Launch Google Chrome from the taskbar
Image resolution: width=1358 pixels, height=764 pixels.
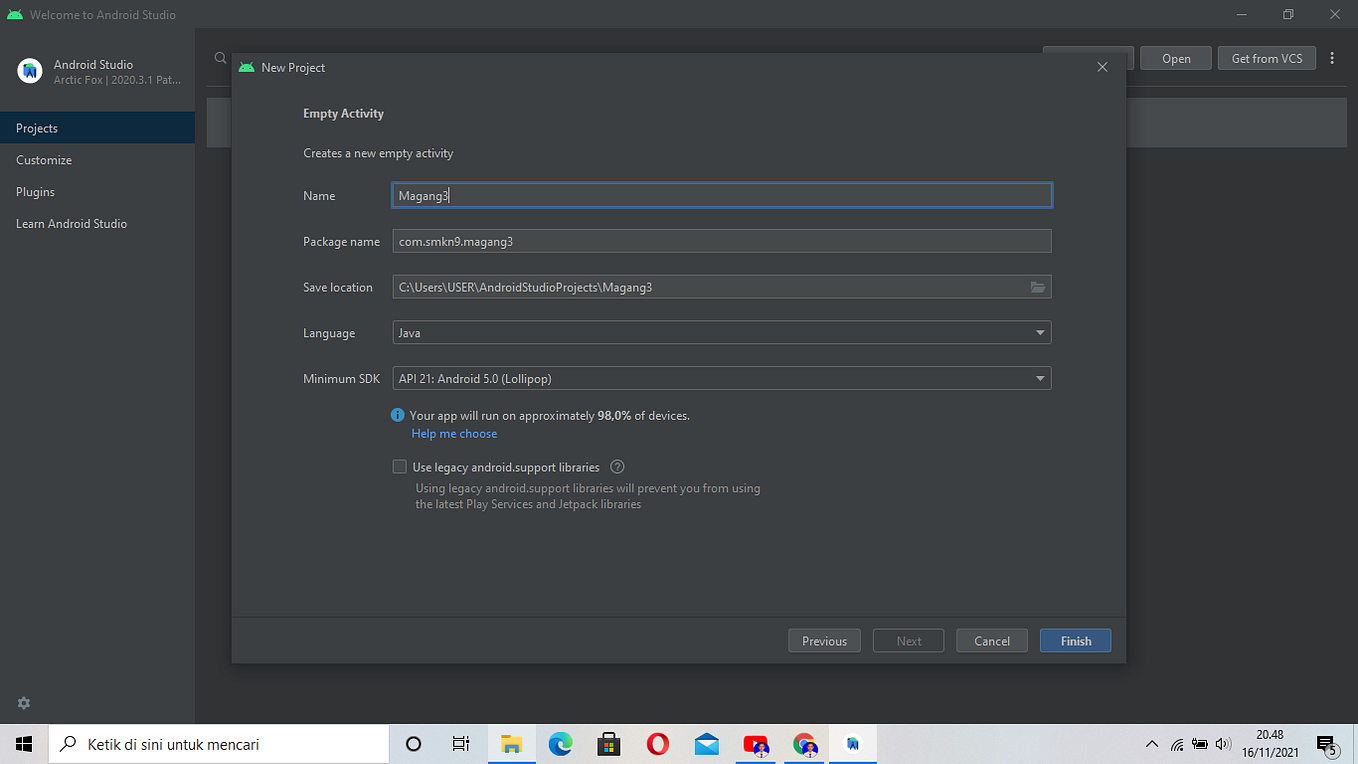coord(804,744)
